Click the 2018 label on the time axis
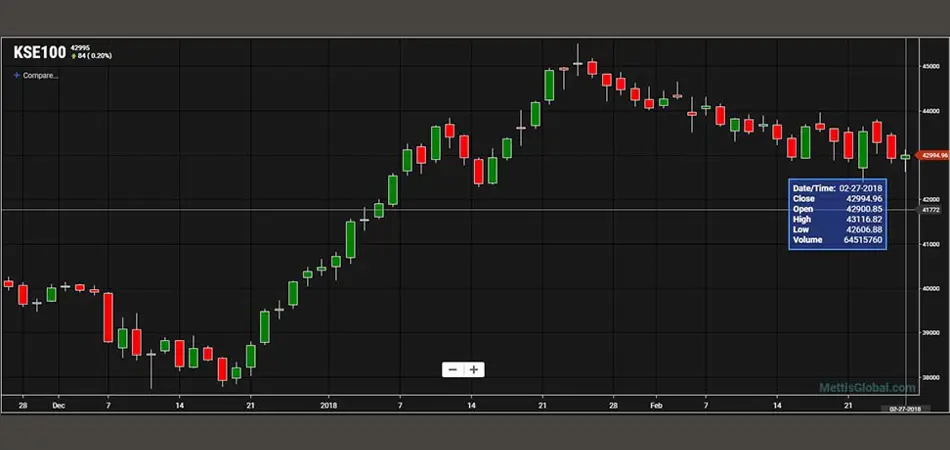 click(328, 405)
